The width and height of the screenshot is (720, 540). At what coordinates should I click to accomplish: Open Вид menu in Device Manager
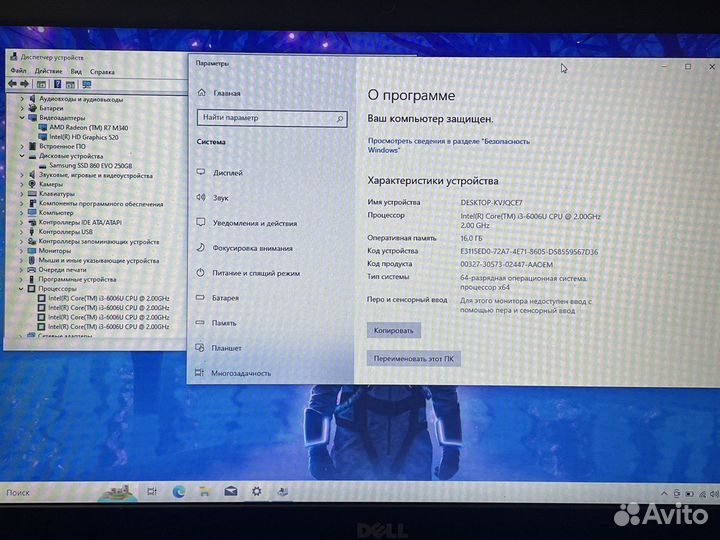coord(76,72)
